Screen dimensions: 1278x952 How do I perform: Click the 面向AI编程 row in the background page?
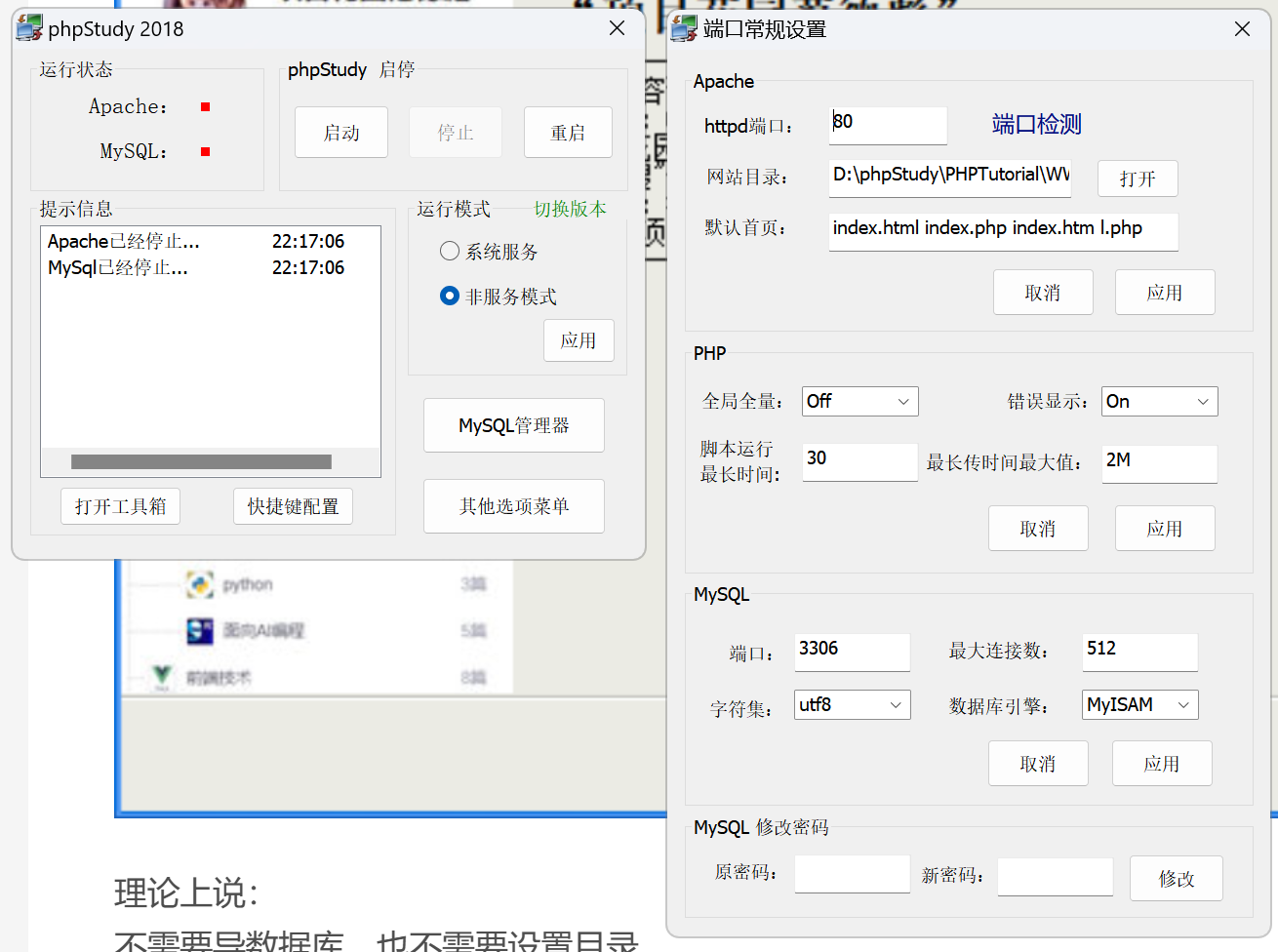pos(337,631)
